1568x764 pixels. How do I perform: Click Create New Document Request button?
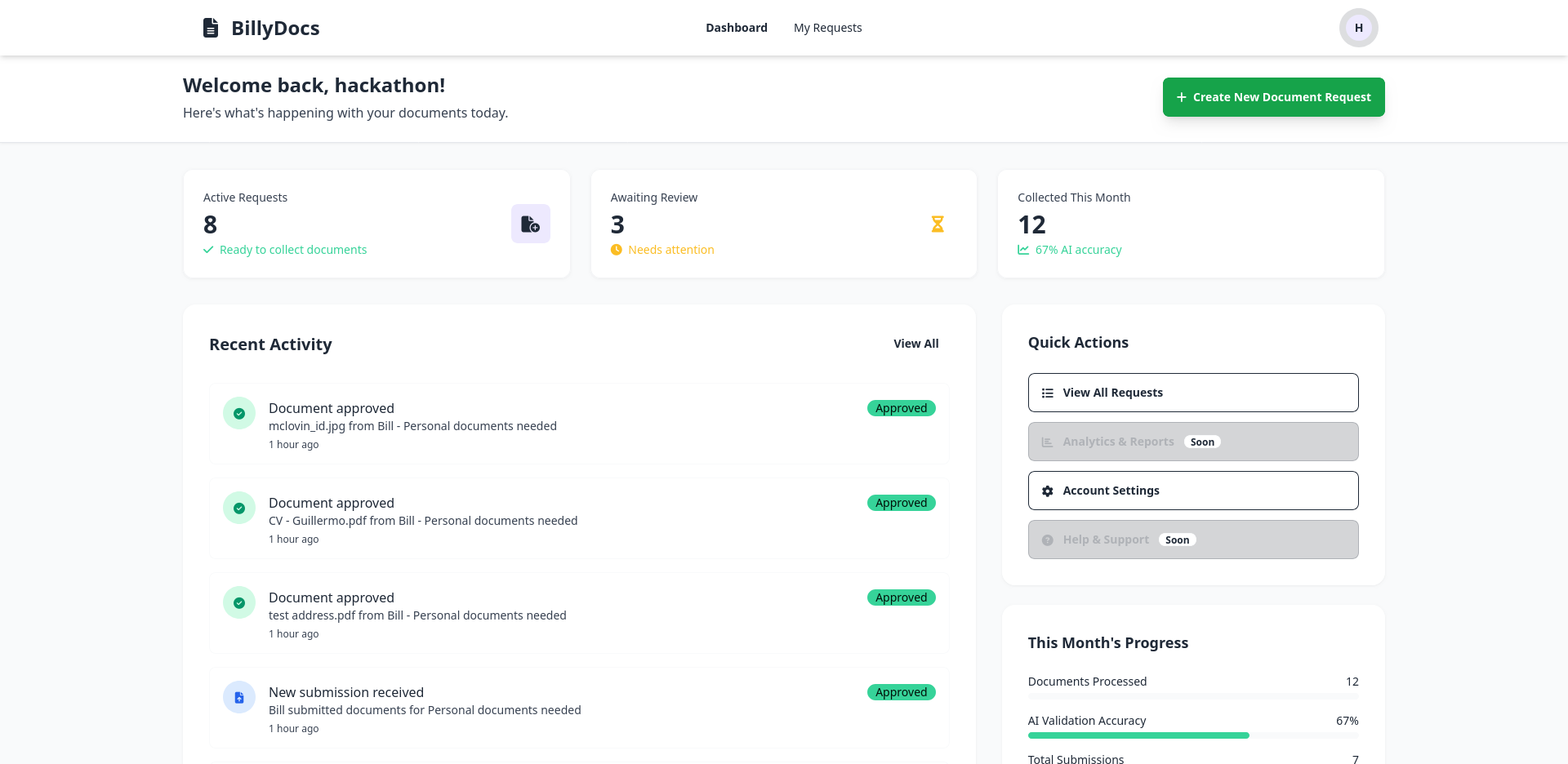coord(1274,97)
